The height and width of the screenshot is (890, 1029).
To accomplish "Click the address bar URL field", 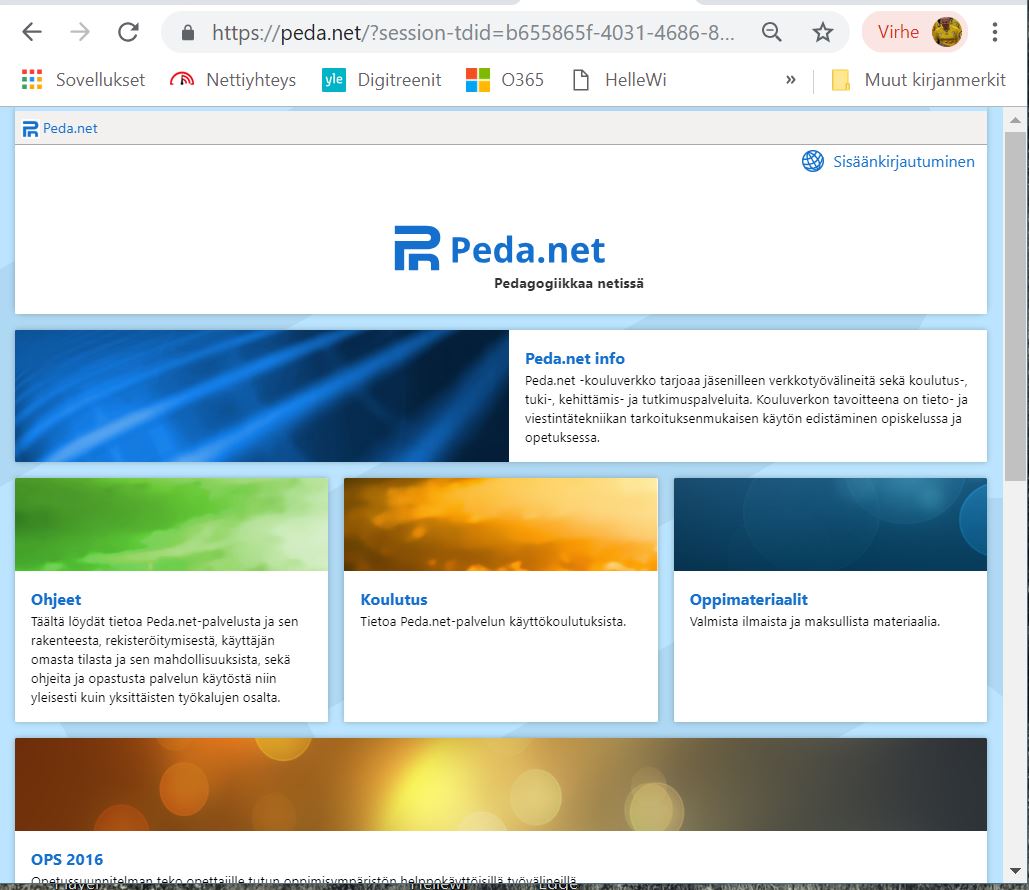I will pyautogui.click(x=470, y=32).
